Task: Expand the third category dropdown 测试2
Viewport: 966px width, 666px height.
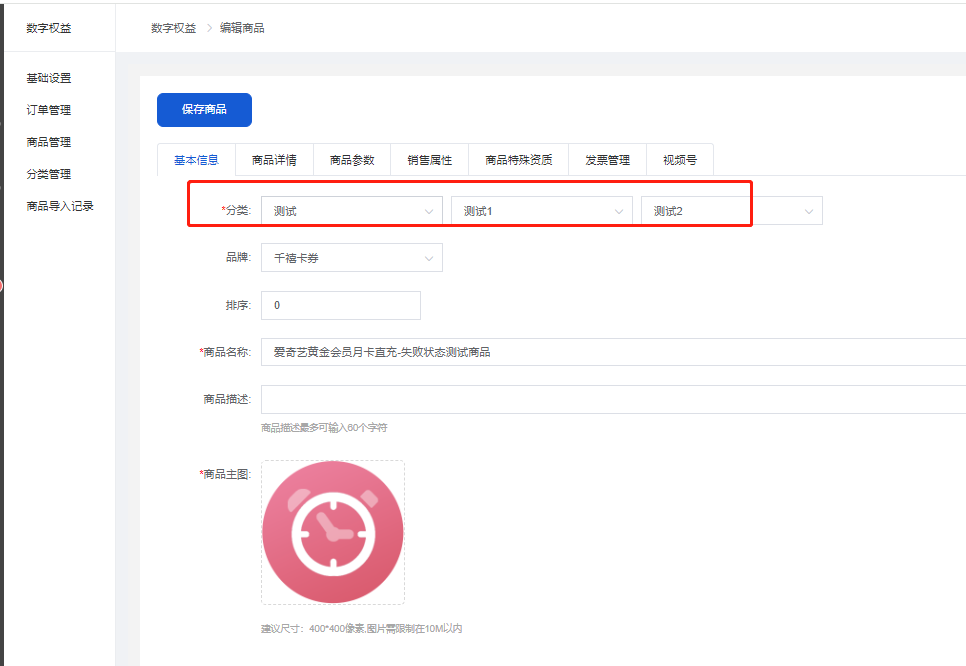Action: [x=731, y=211]
